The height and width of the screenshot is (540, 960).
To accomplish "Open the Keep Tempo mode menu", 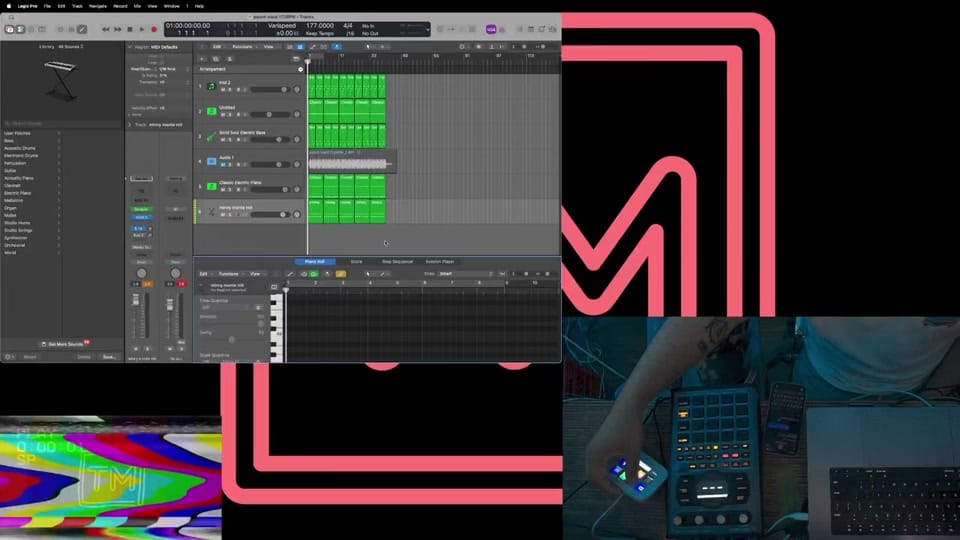I will (320, 34).
